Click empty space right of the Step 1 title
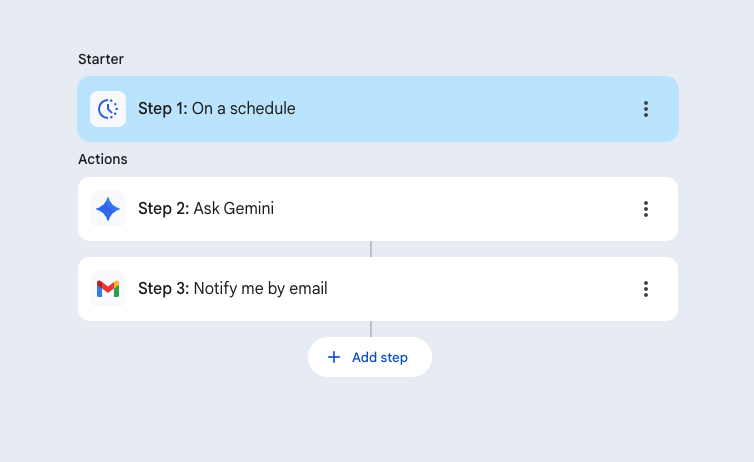Screen dimensions: 754x462 tap(460, 109)
